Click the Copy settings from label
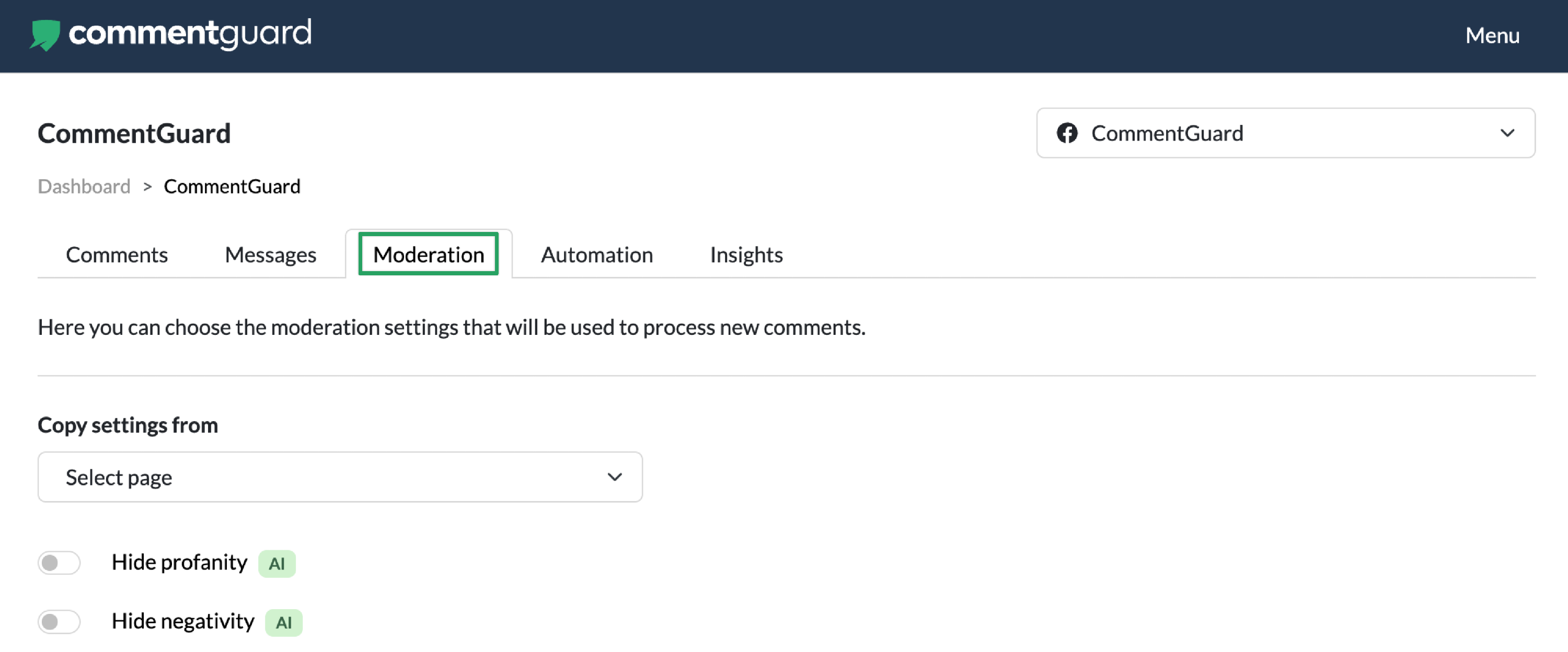Image resolution: width=1568 pixels, height=652 pixels. click(128, 425)
